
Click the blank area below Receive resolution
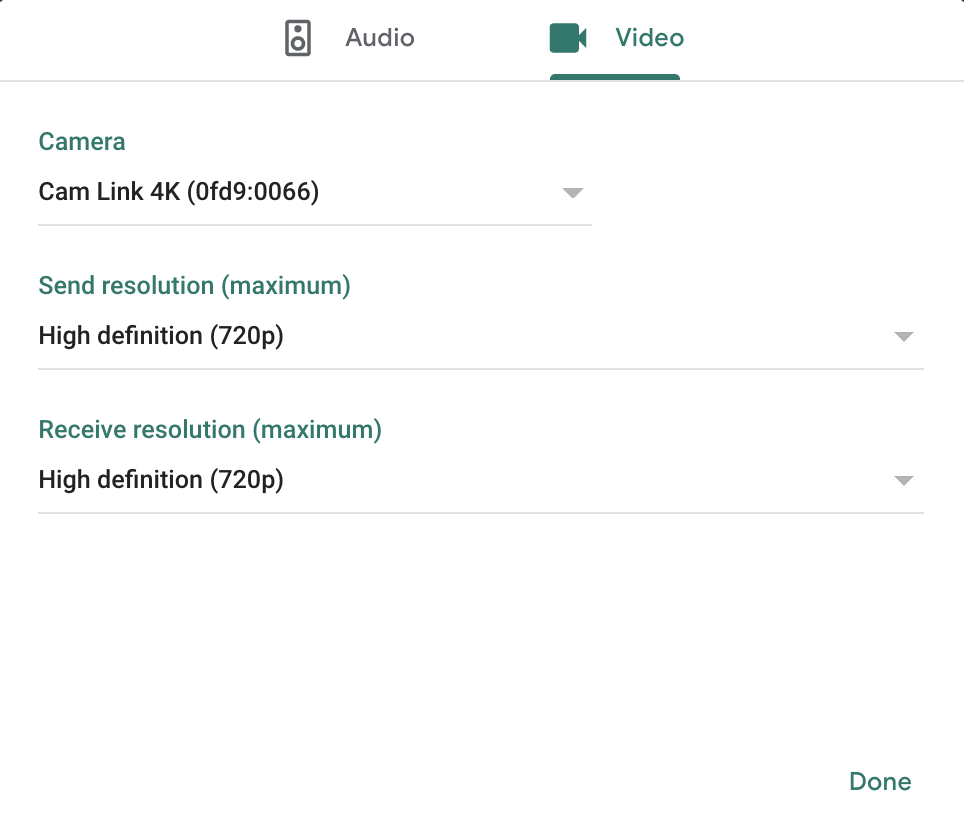pos(481,633)
